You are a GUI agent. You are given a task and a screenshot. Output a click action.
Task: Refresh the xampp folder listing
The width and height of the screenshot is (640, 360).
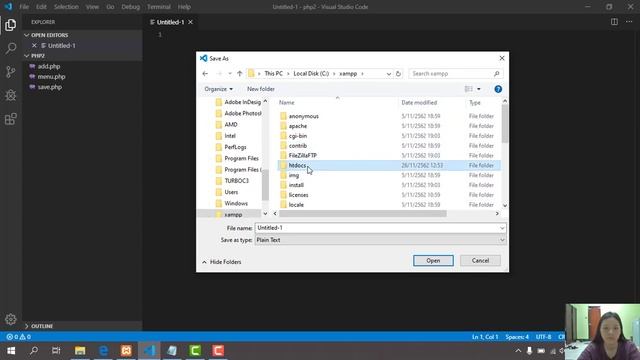(x=398, y=73)
